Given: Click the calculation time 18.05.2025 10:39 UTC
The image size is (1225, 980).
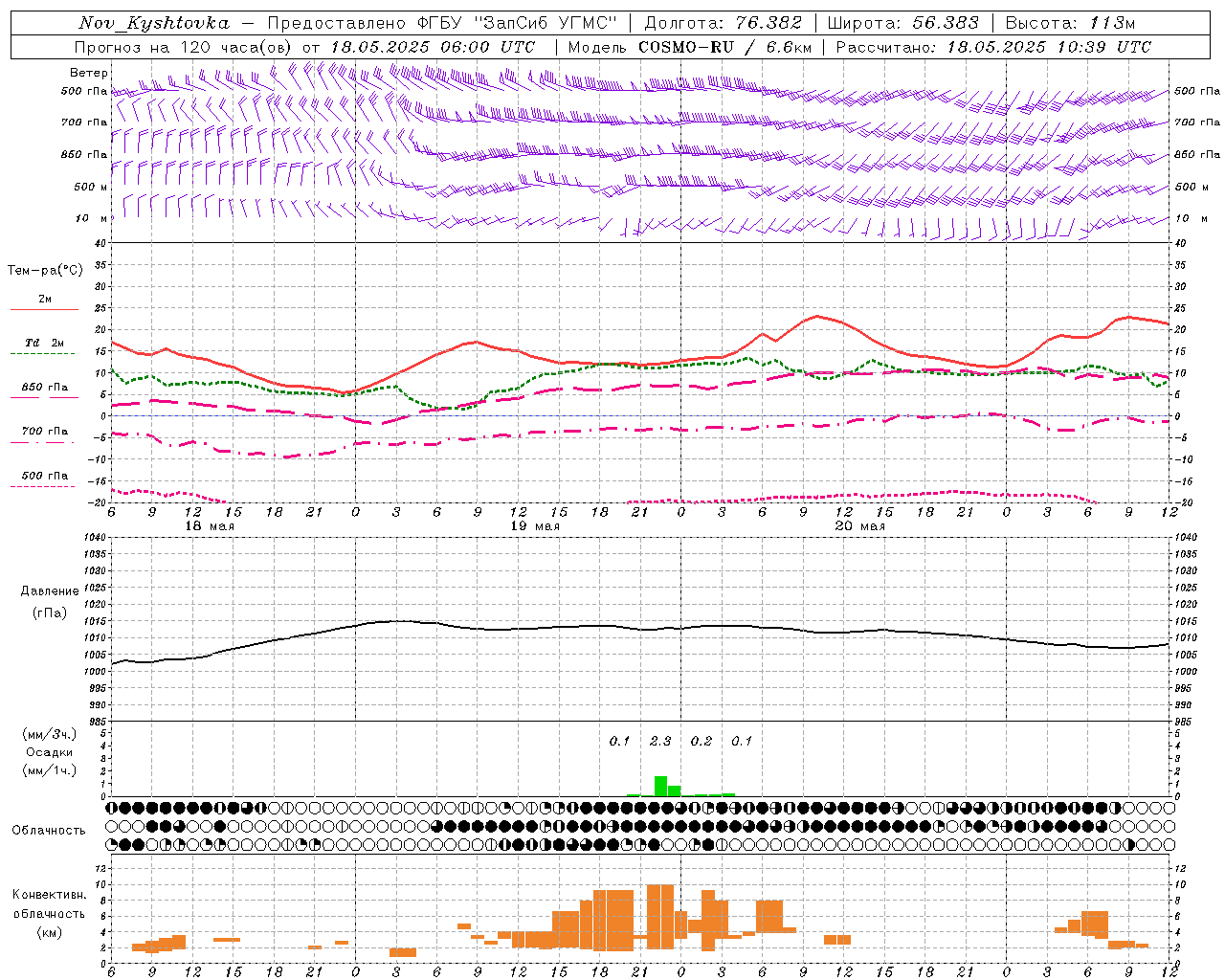Looking at the screenshot, I should pos(1049,47).
